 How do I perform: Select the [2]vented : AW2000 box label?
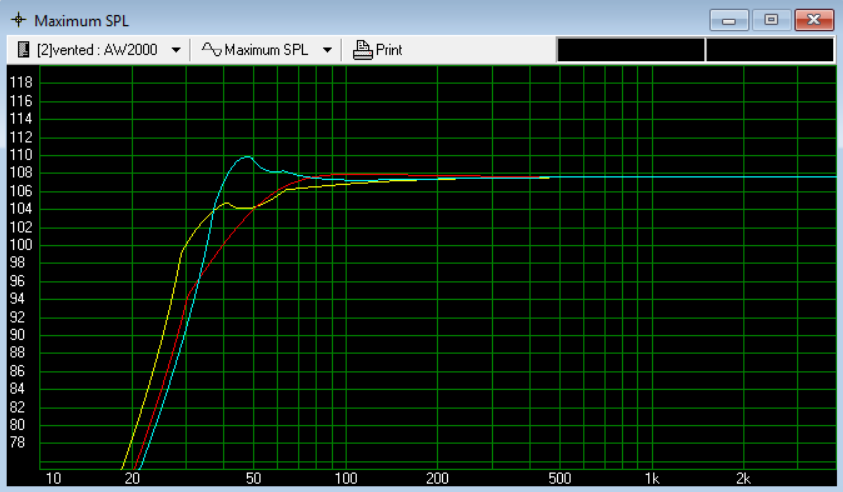tap(97, 50)
